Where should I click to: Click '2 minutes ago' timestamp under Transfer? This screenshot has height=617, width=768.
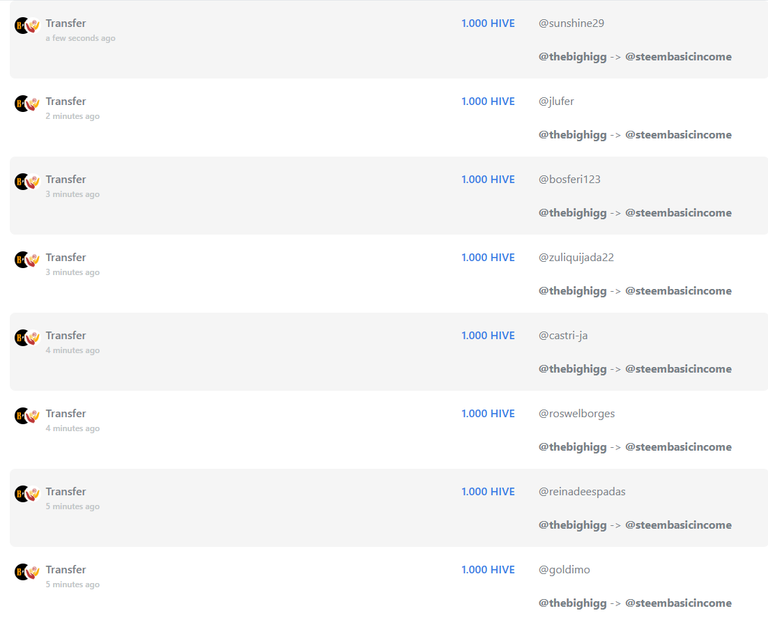click(72, 116)
